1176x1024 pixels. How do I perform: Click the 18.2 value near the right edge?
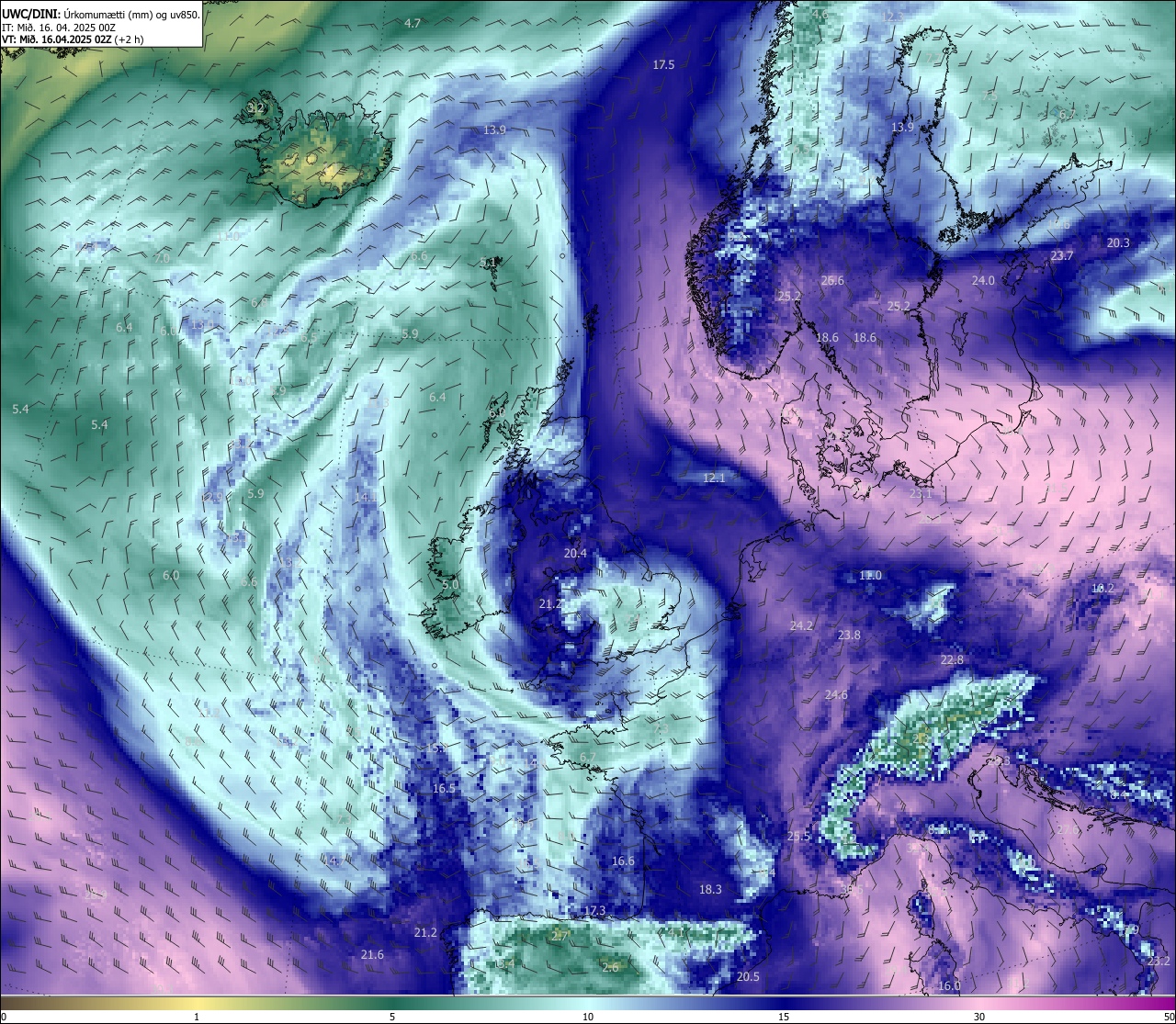[x=1102, y=588]
